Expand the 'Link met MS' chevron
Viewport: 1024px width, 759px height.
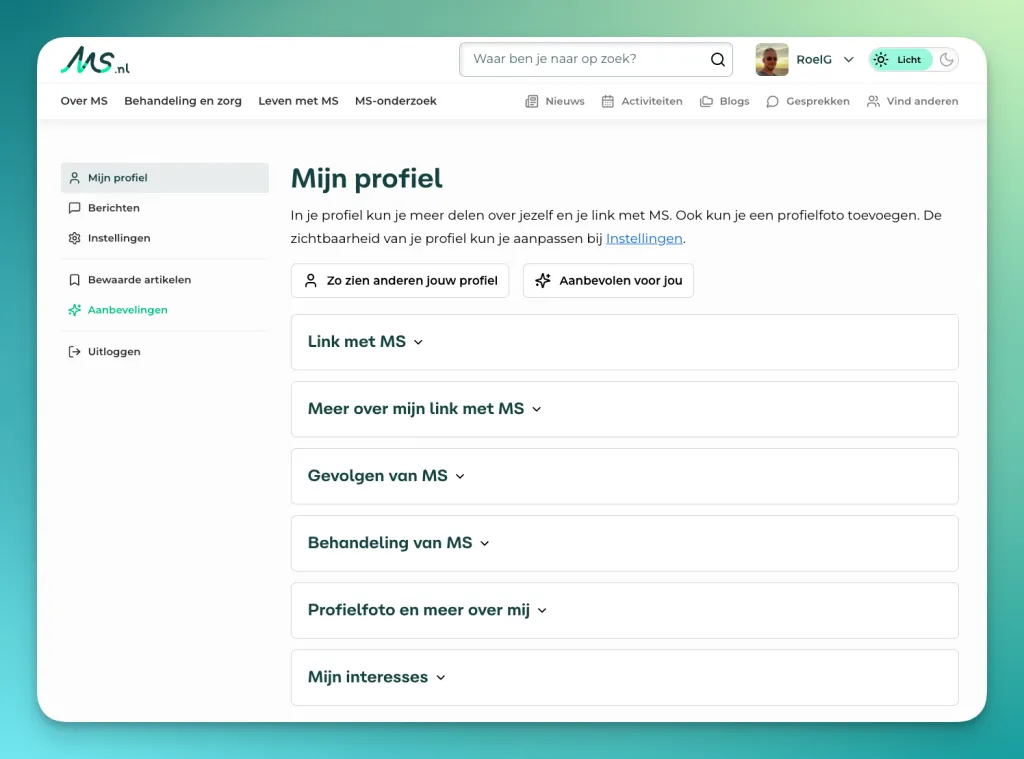418,342
